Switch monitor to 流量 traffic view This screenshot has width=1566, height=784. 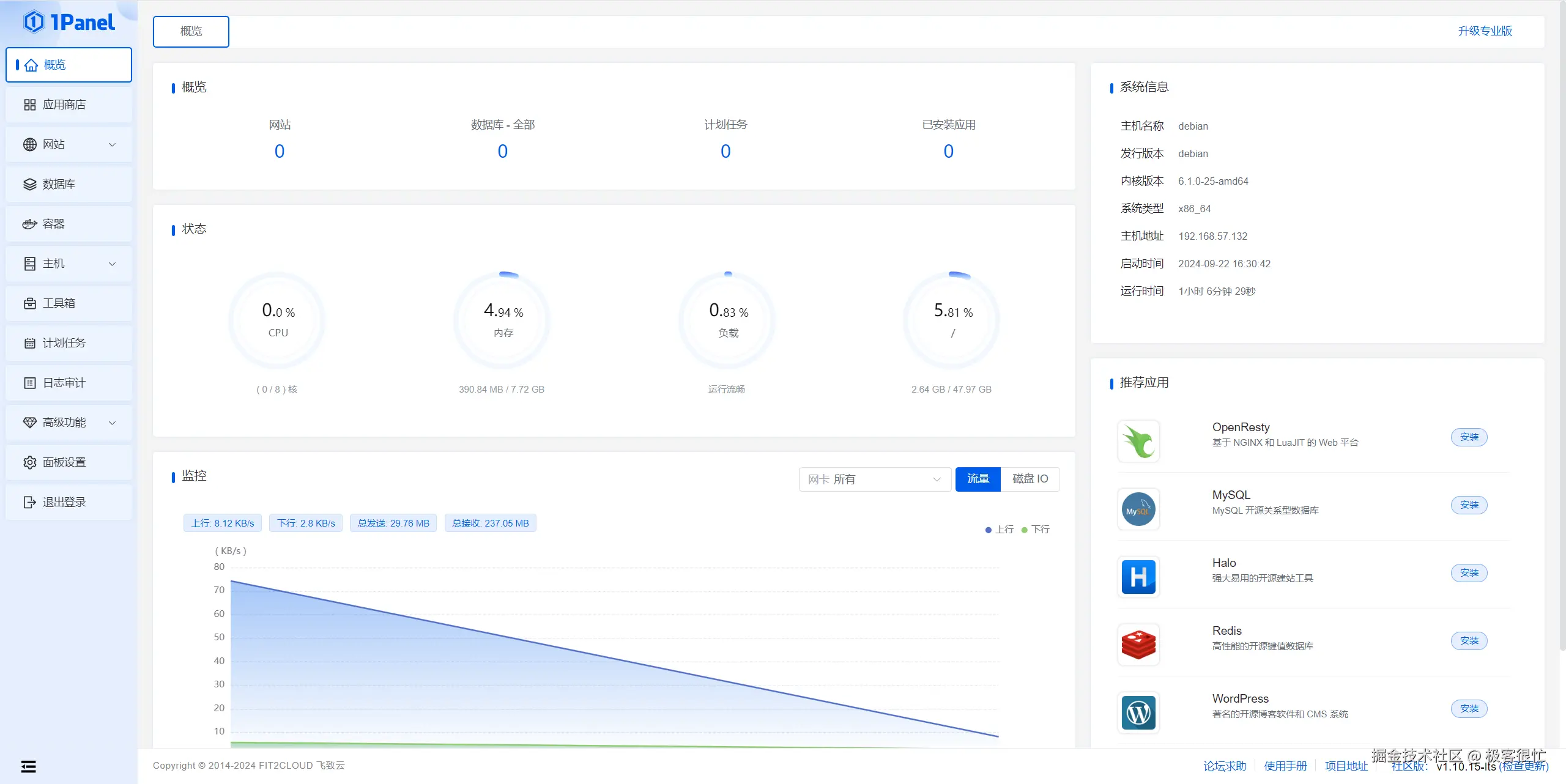click(x=978, y=479)
